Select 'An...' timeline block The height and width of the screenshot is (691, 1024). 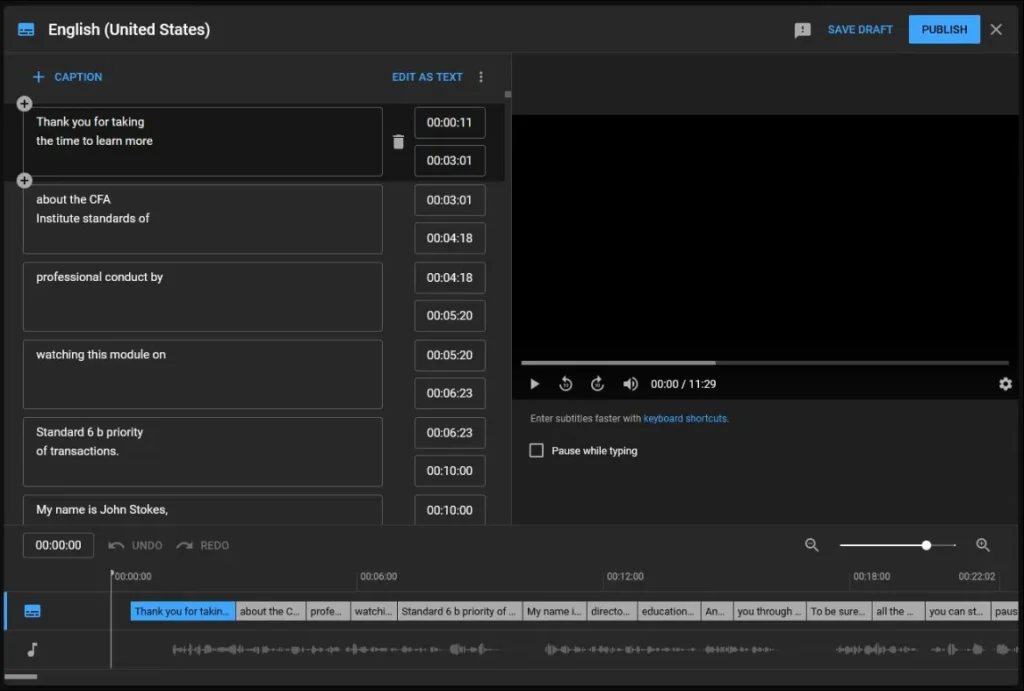(716, 611)
